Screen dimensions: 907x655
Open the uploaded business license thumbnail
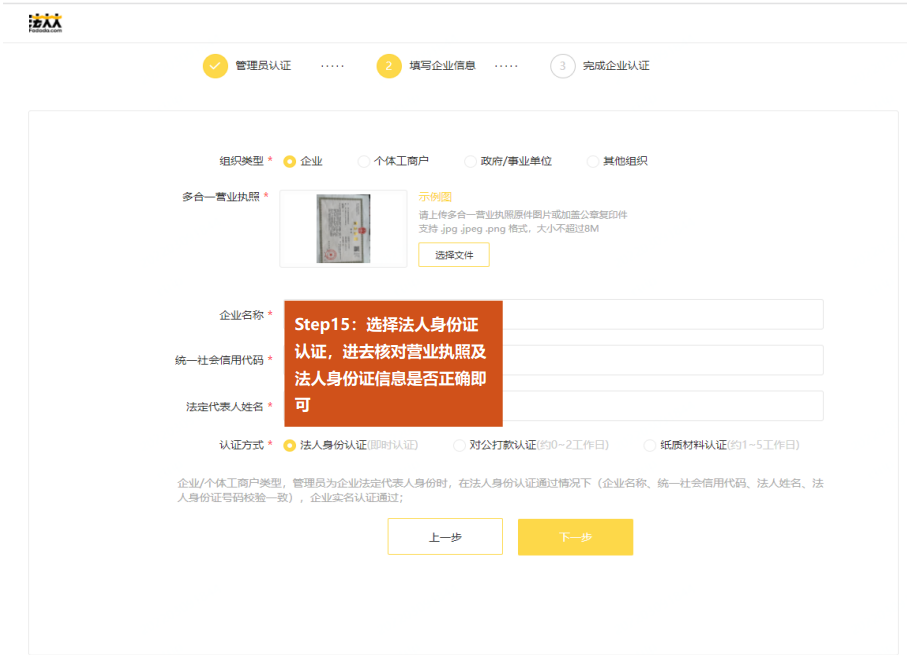343,228
